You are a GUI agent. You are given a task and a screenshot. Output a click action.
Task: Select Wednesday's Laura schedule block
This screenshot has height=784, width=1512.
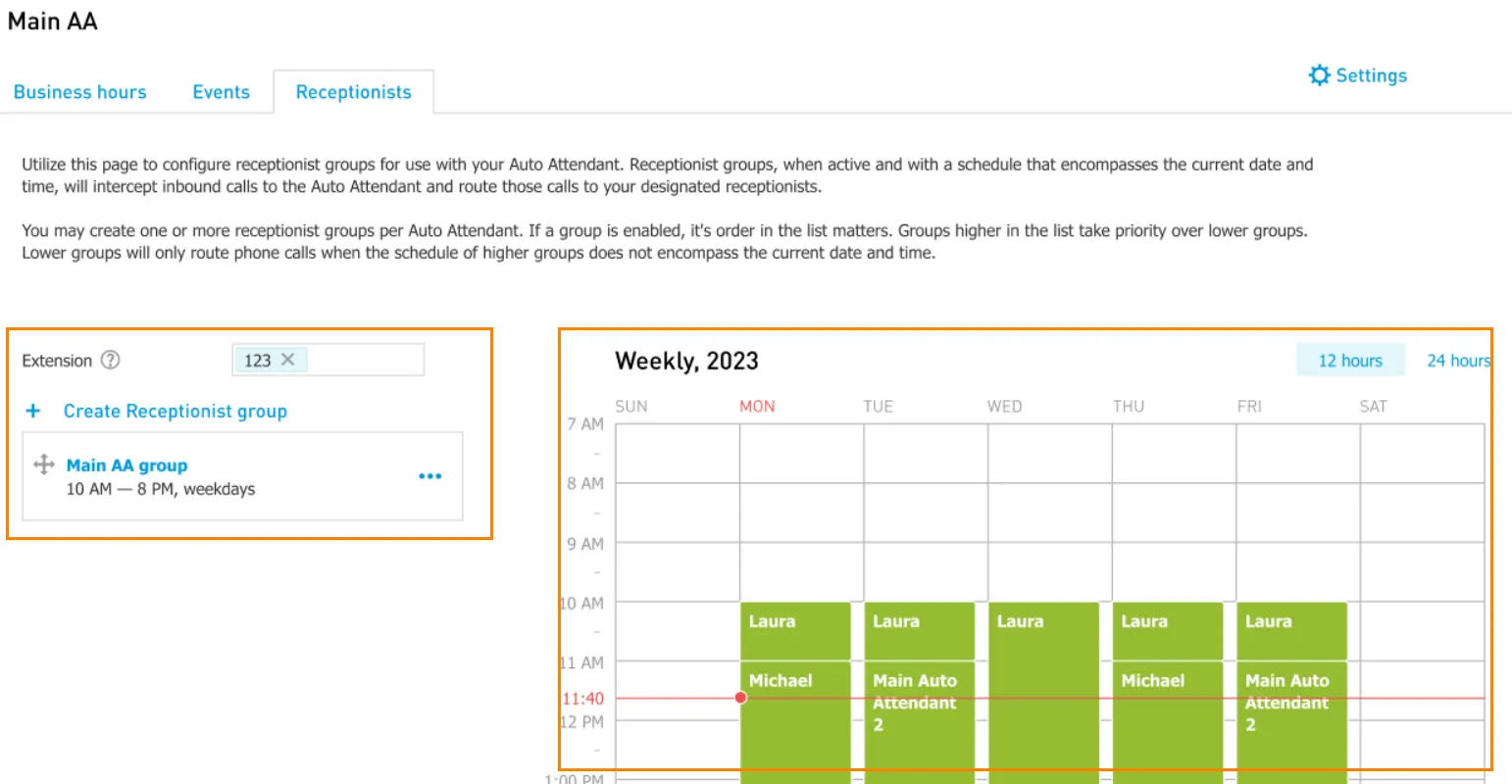[1043, 692]
